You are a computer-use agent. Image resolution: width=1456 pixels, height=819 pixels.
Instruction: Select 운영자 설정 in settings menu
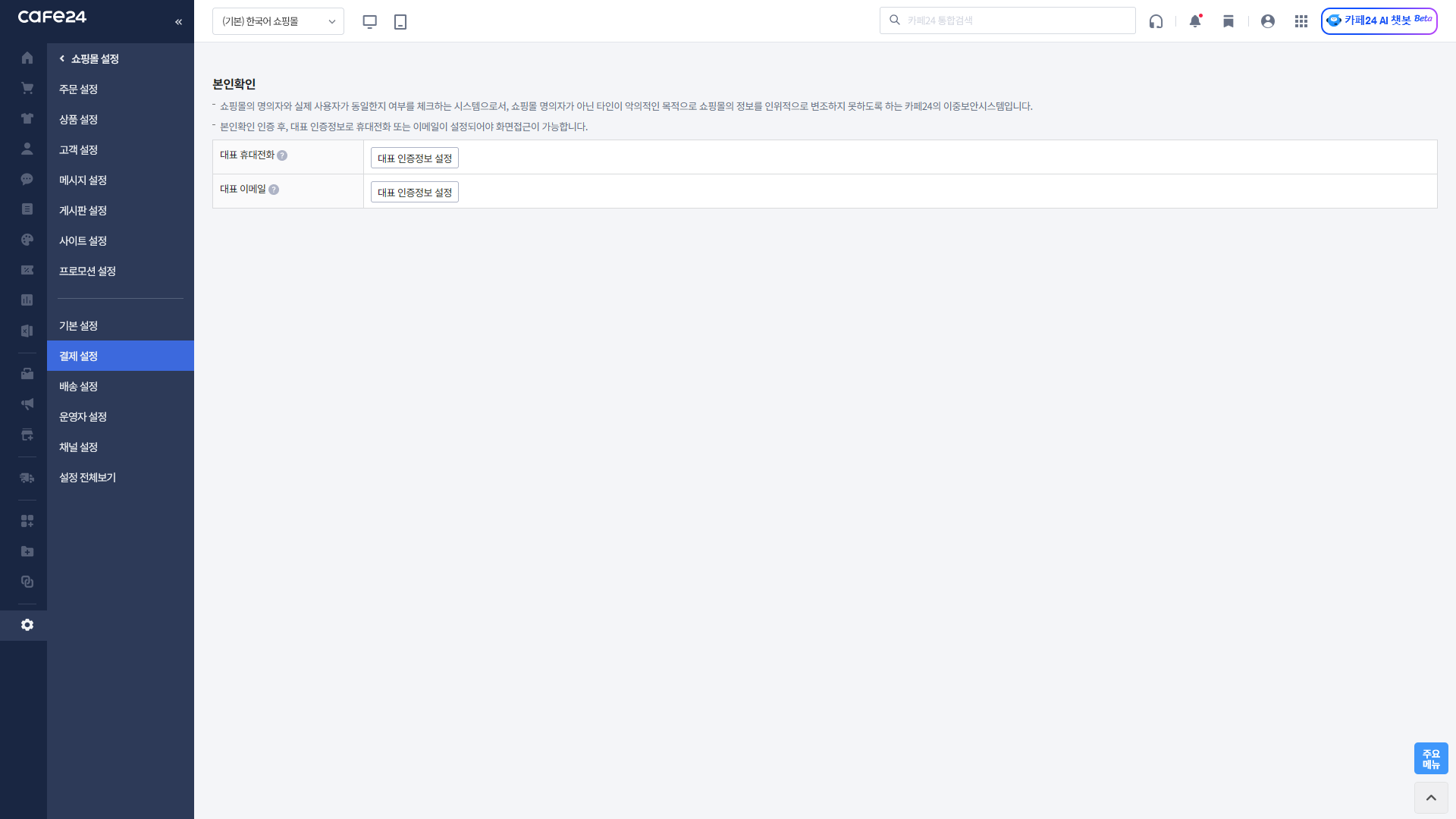click(83, 416)
